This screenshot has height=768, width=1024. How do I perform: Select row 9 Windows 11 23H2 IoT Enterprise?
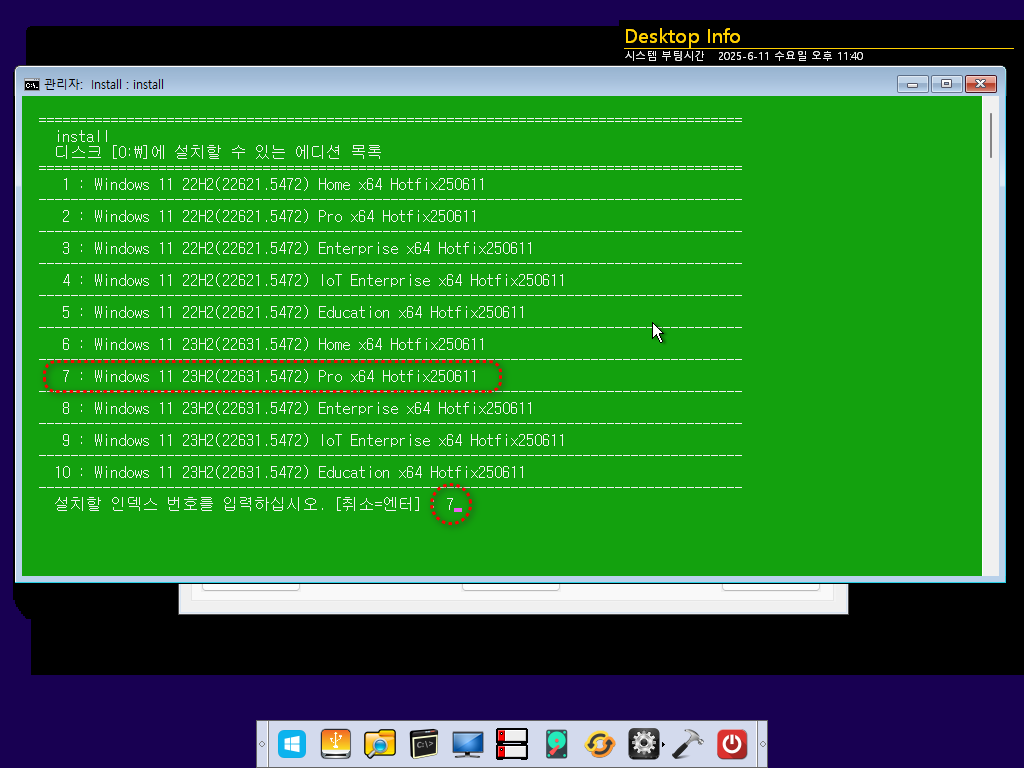click(x=313, y=441)
